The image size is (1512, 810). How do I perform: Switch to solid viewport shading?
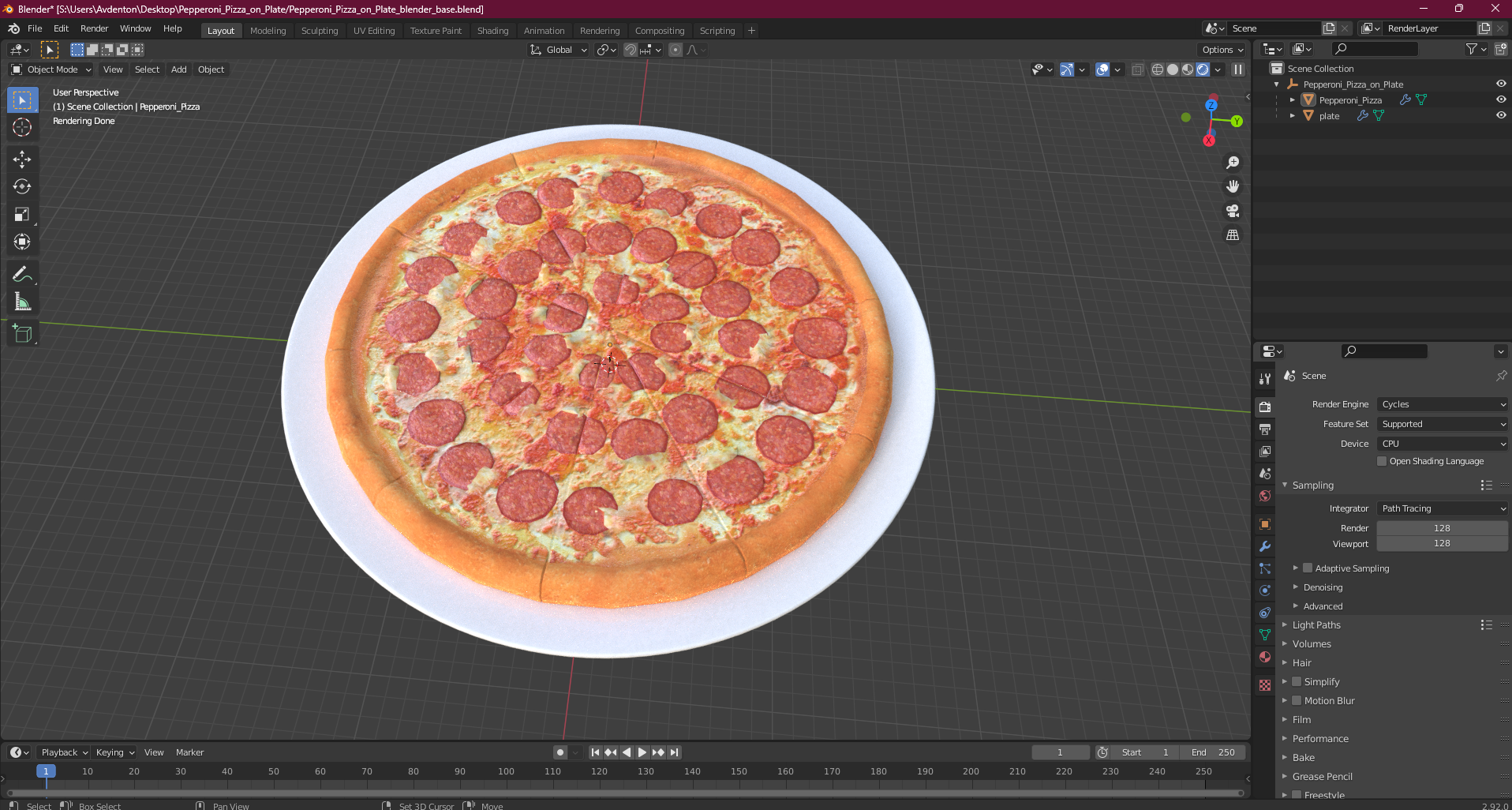[x=1173, y=69]
